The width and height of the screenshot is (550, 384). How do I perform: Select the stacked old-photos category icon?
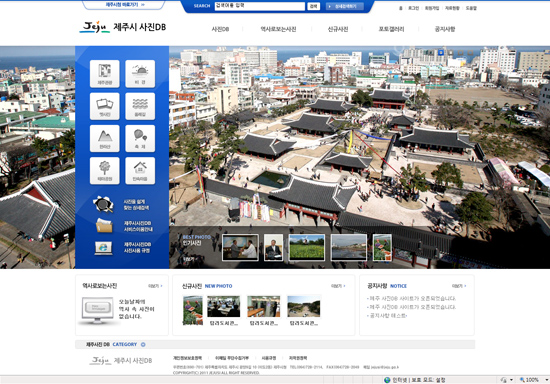[x=105, y=106]
